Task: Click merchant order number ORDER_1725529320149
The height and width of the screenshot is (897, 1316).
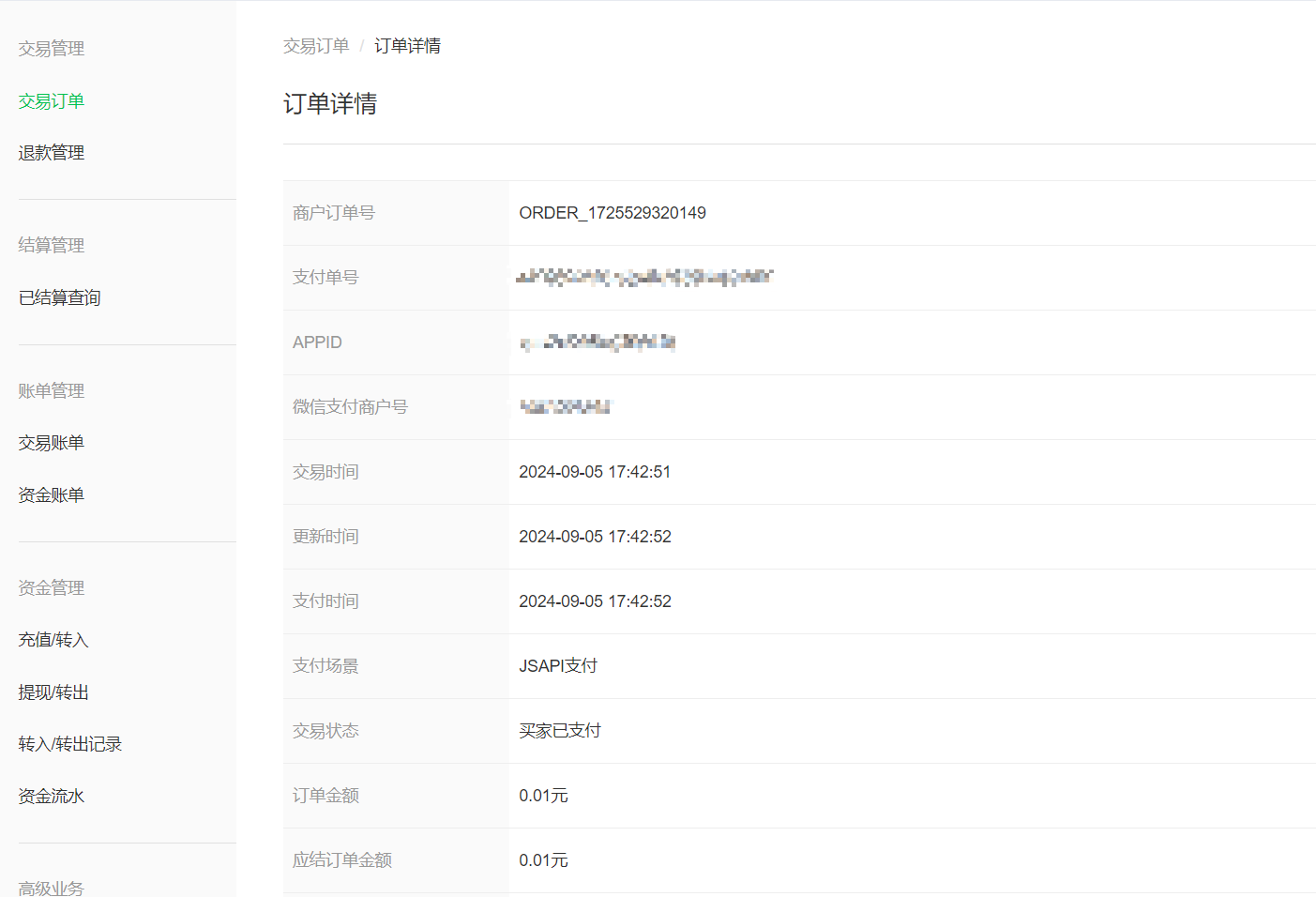Action: (x=613, y=213)
